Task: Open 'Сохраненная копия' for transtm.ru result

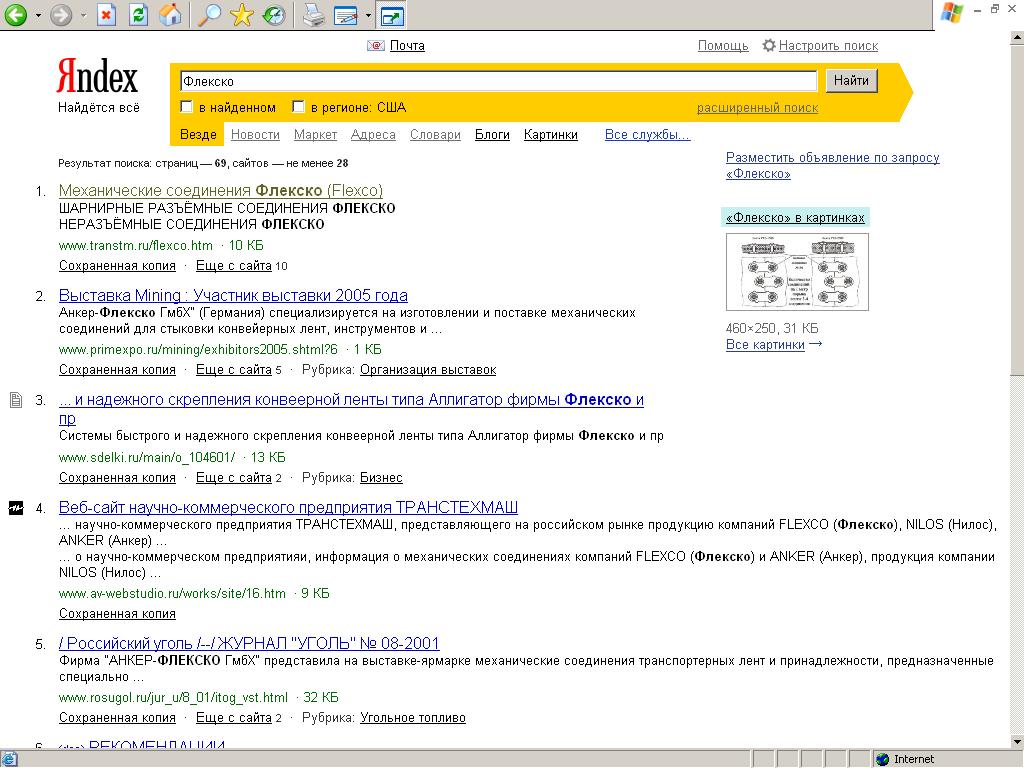Action: pyautogui.click(x=117, y=266)
